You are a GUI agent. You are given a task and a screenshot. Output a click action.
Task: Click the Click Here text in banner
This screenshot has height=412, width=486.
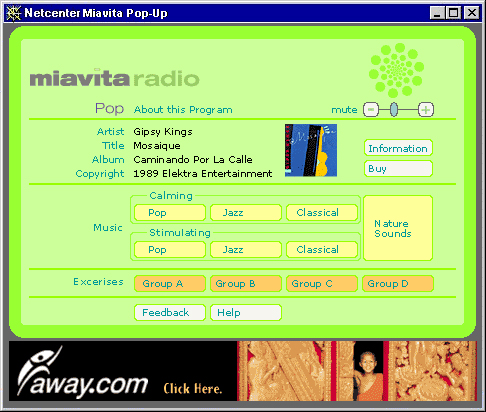click(193, 389)
